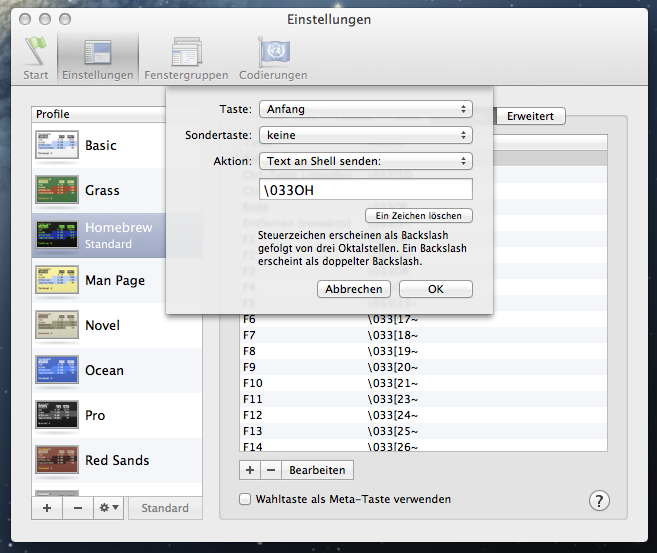Add a new key mapping
This screenshot has width=657, height=553.
[x=250, y=470]
